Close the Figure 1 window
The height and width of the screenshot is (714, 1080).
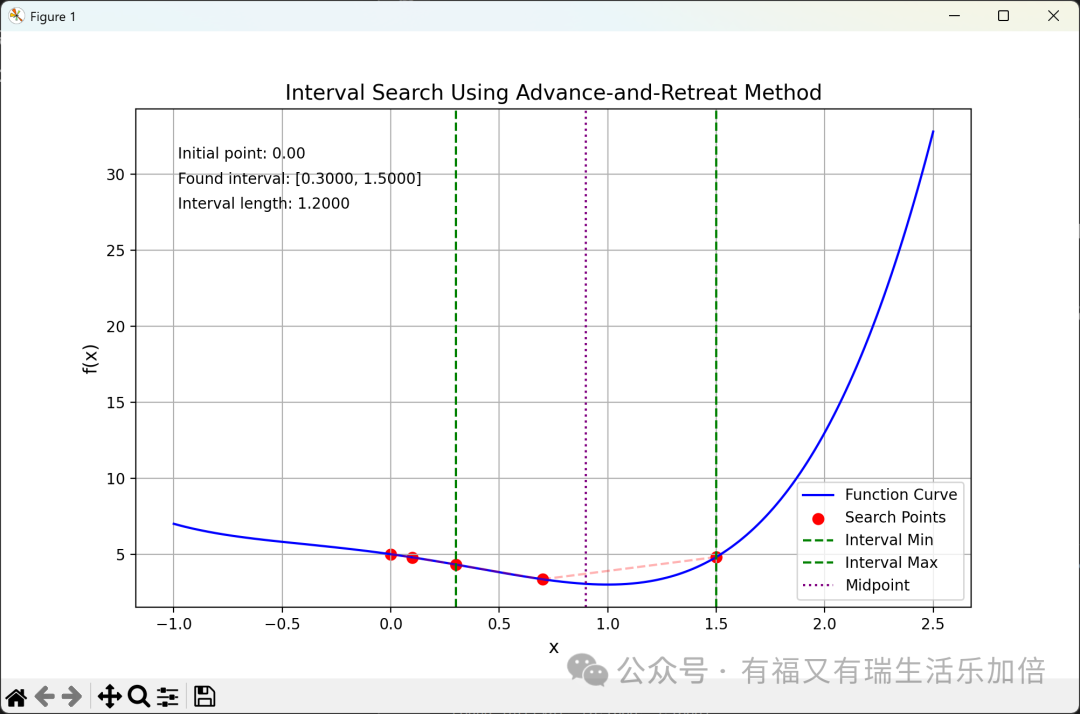[1053, 16]
